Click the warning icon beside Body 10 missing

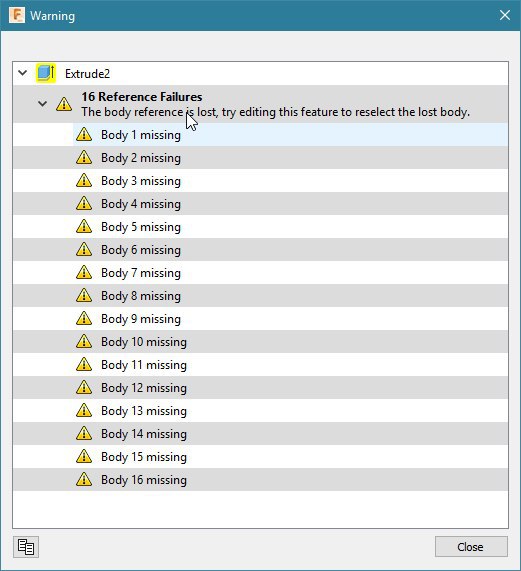(x=84, y=341)
